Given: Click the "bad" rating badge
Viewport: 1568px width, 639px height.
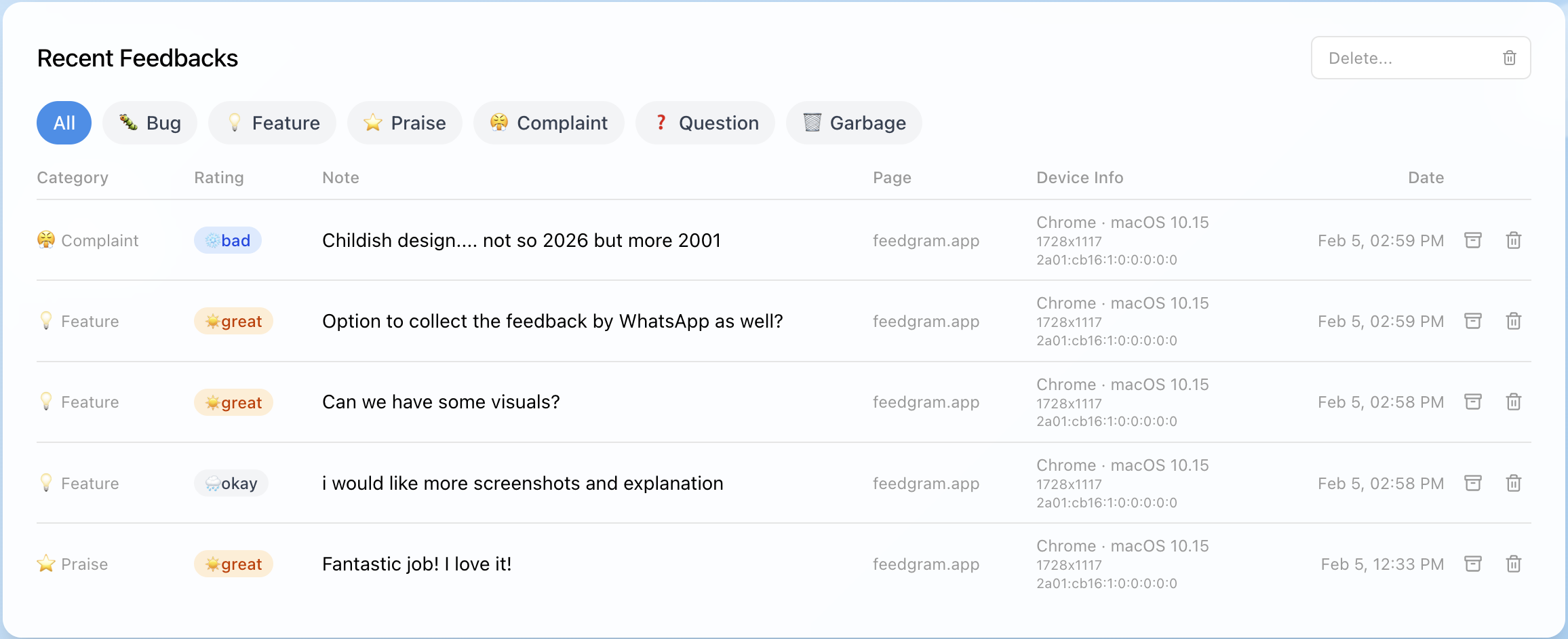Looking at the screenshot, I should pyautogui.click(x=228, y=240).
